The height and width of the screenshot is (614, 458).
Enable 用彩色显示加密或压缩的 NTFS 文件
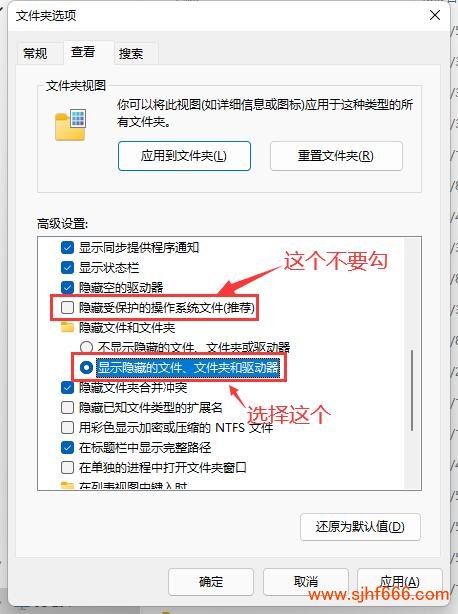[x=67, y=428]
